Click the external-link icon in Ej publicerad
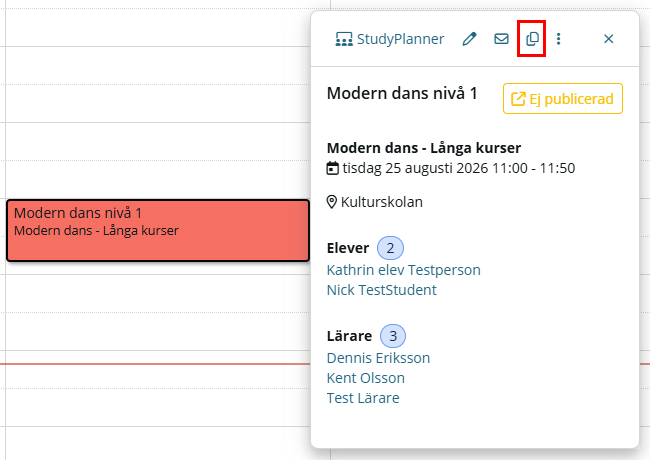Image resolution: width=650 pixels, height=460 pixels. (518, 99)
